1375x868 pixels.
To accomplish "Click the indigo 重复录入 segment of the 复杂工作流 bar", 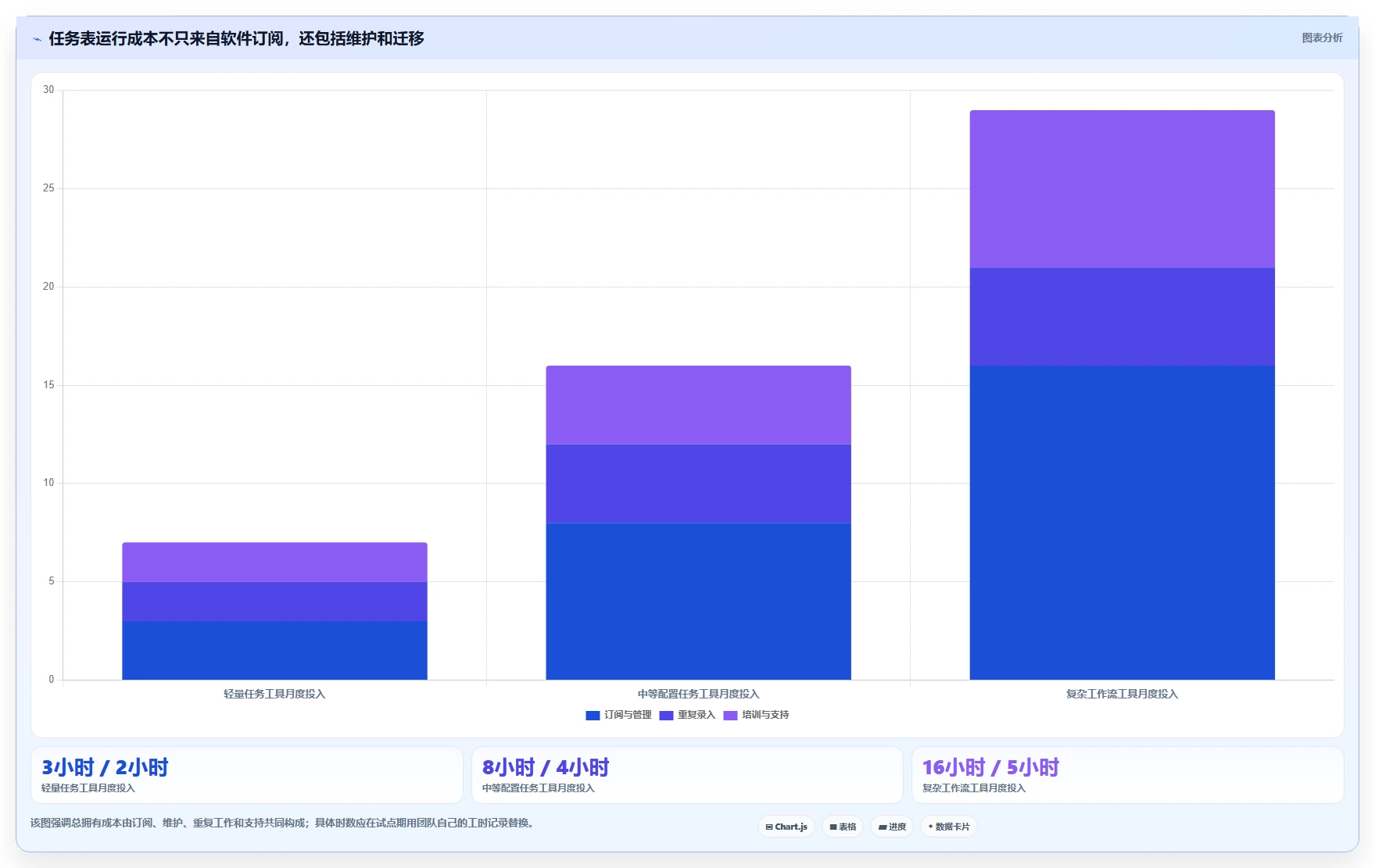I will (1122, 316).
